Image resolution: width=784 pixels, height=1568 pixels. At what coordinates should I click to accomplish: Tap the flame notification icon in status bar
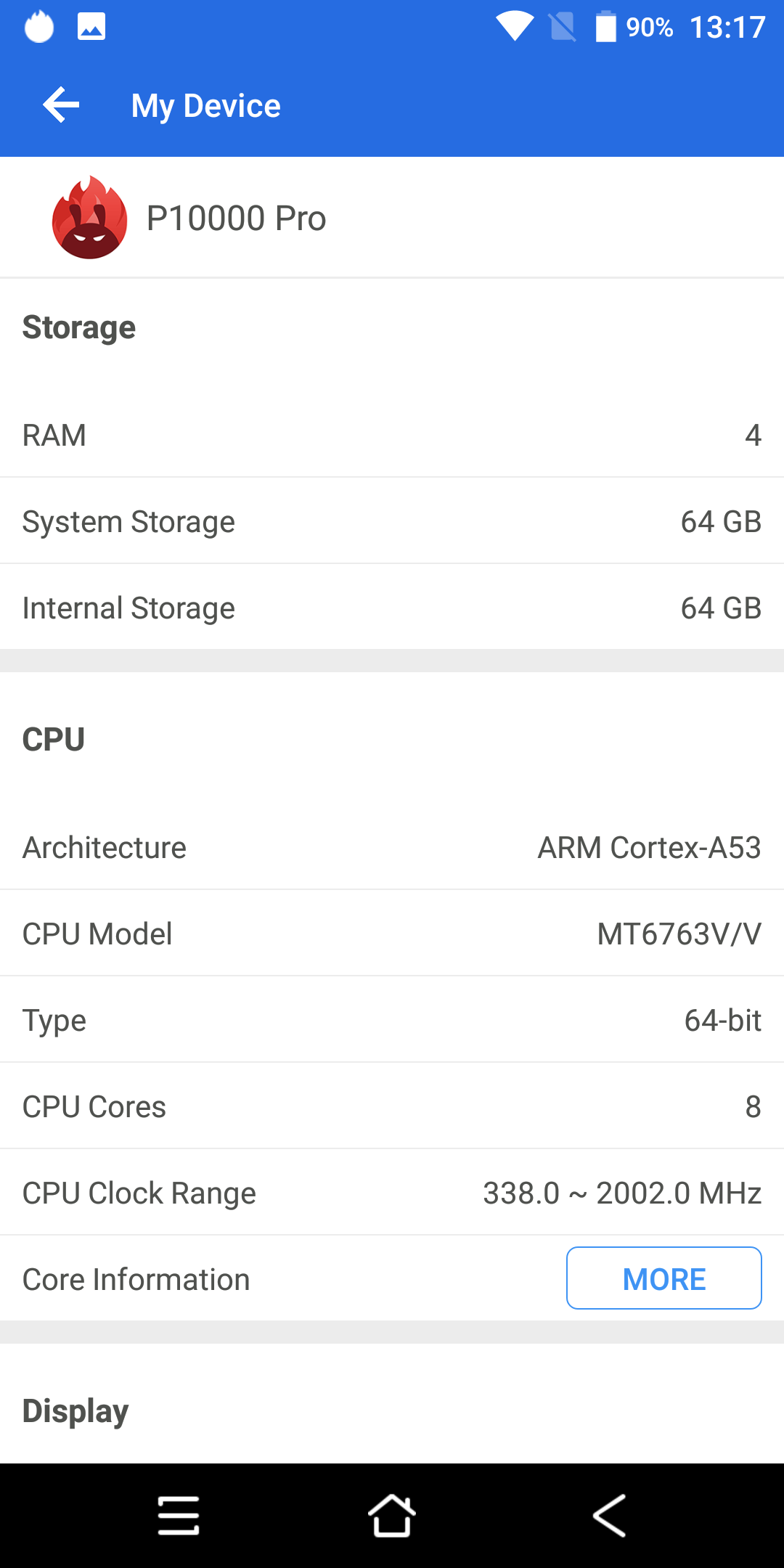39,27
